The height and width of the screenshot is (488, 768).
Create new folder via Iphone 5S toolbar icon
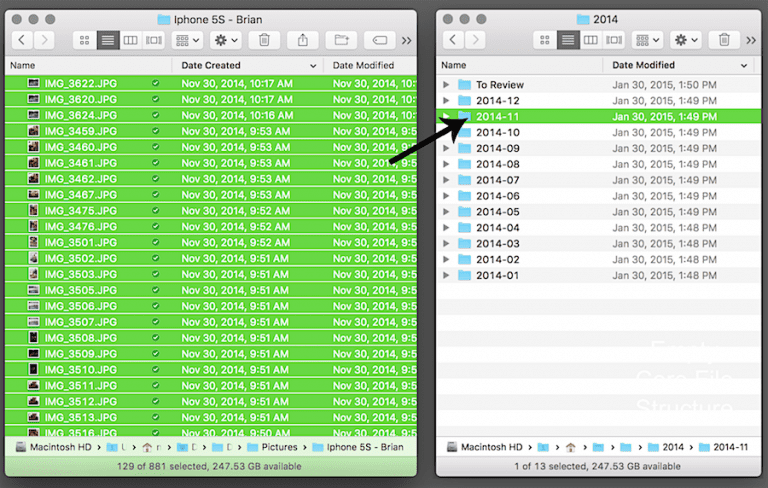[x=341, y=40]
